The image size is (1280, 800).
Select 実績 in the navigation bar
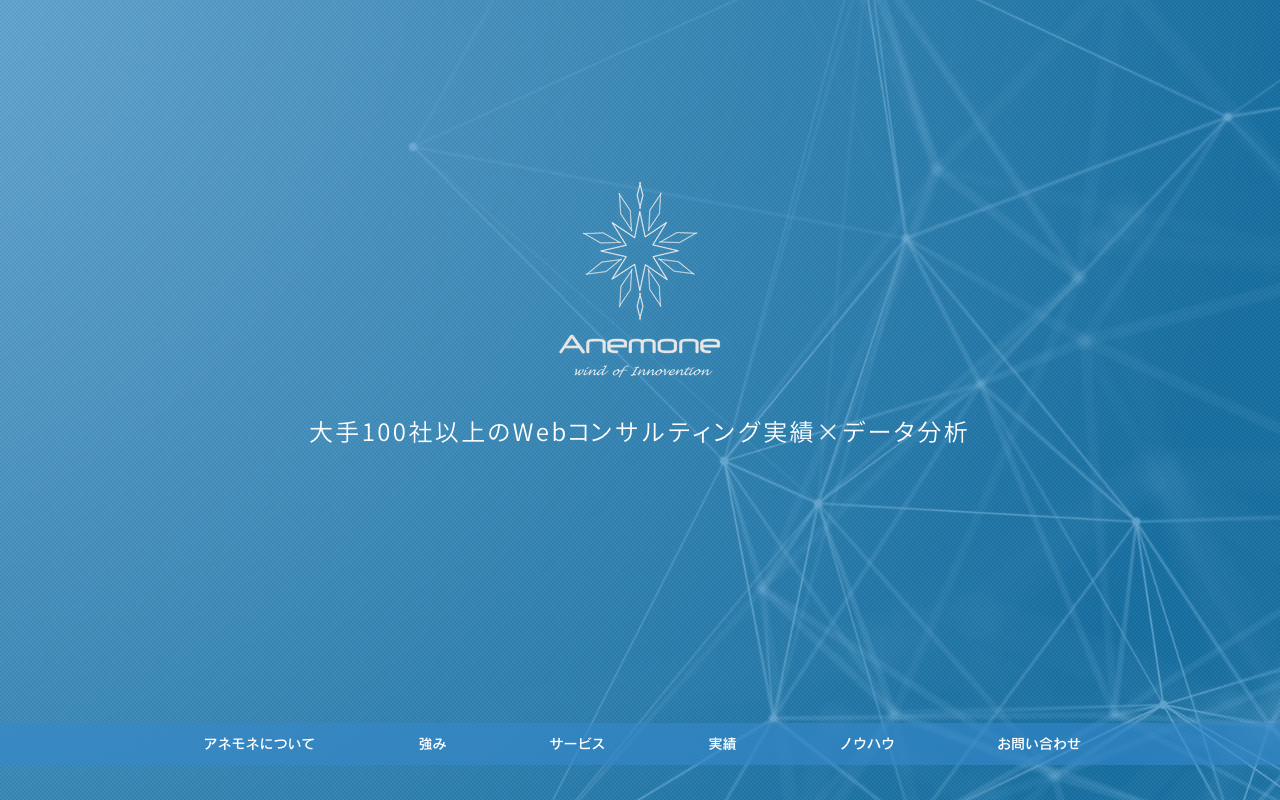(x=722, y=744)
